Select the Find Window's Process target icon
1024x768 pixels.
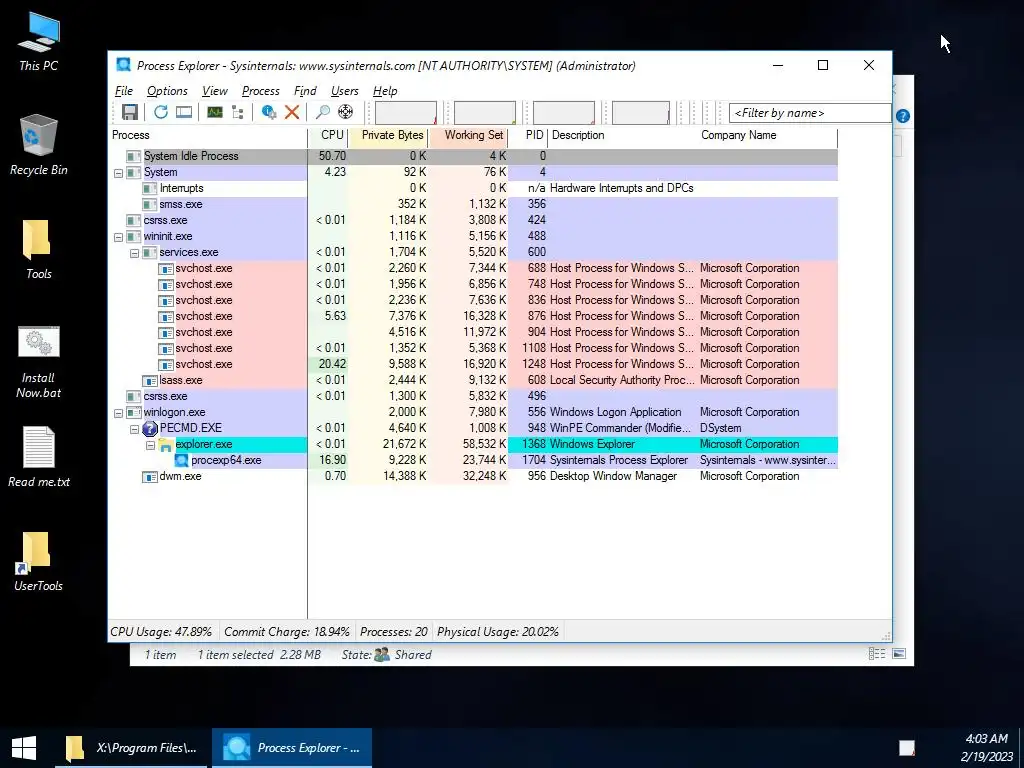pos(345,112)
